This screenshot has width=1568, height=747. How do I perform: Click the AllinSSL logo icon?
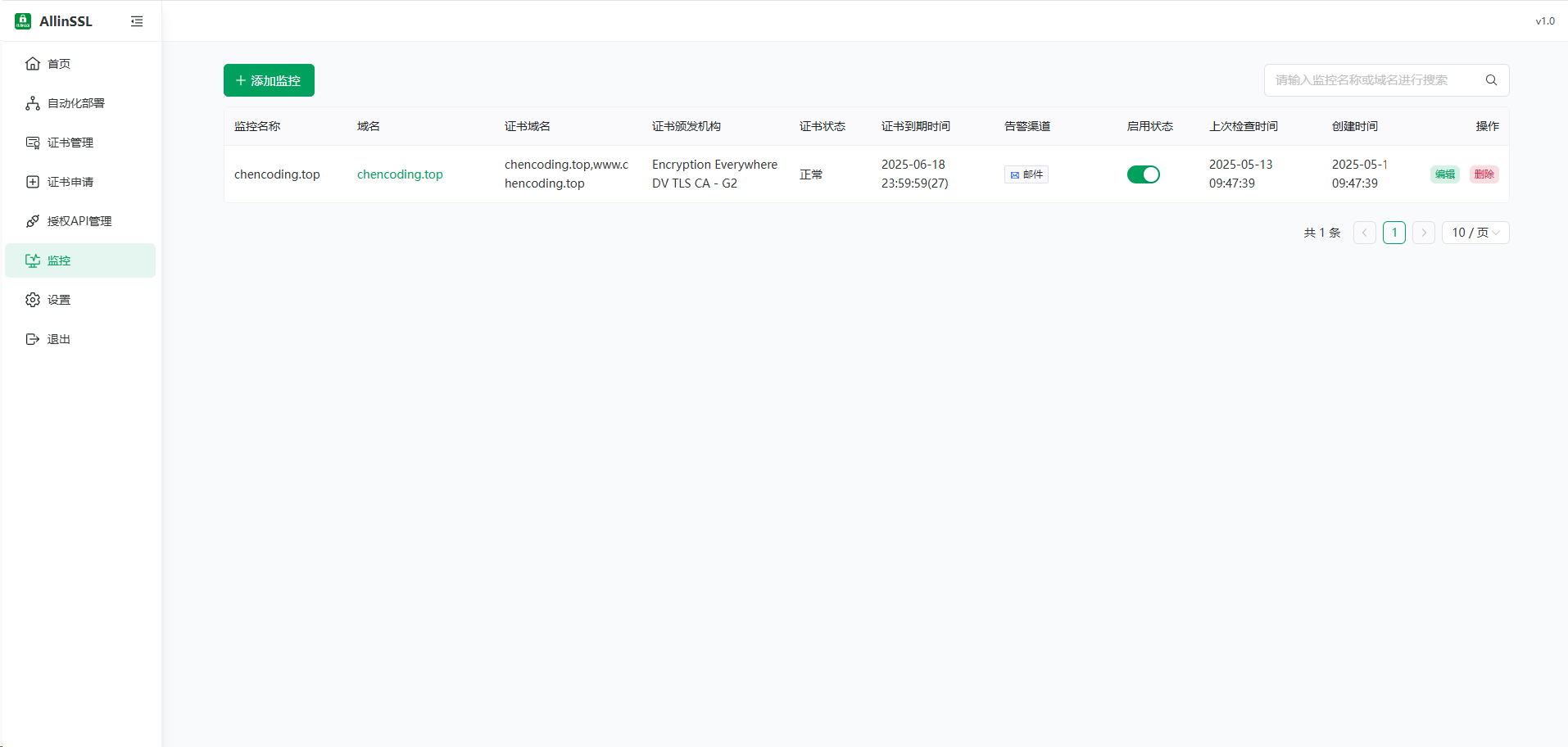point(23,21)
